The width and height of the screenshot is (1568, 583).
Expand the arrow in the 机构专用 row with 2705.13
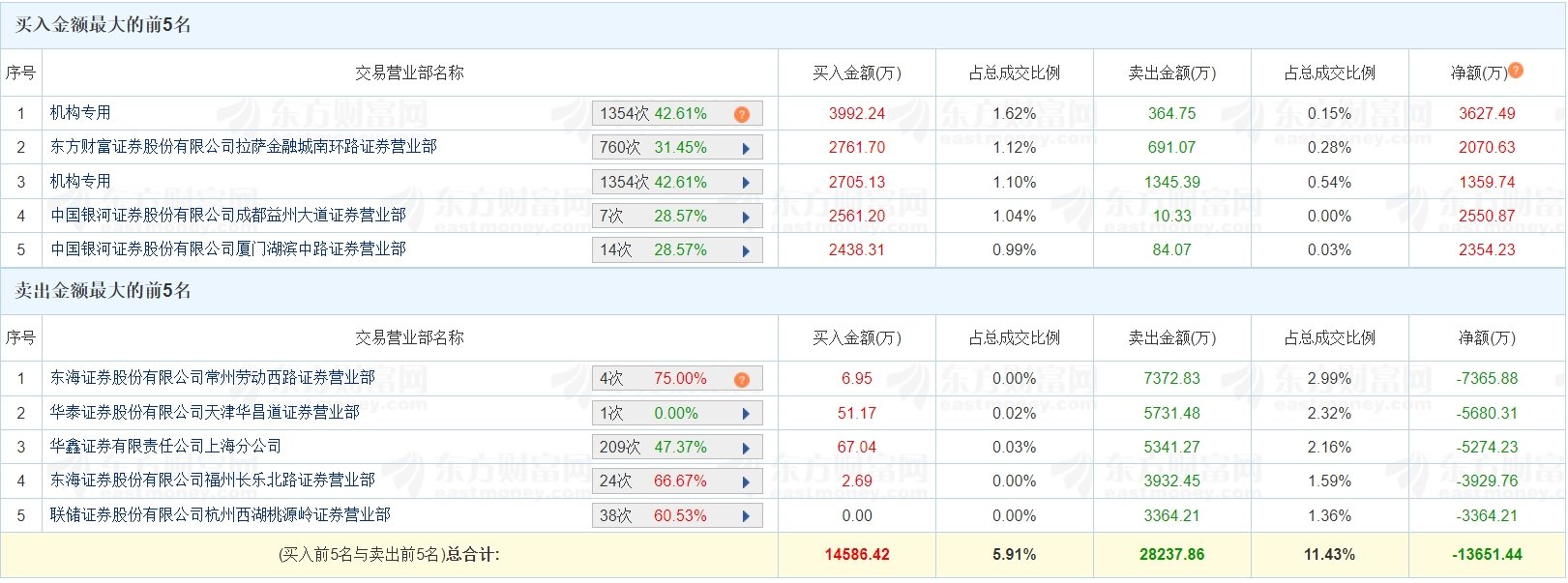pos(746,183)
